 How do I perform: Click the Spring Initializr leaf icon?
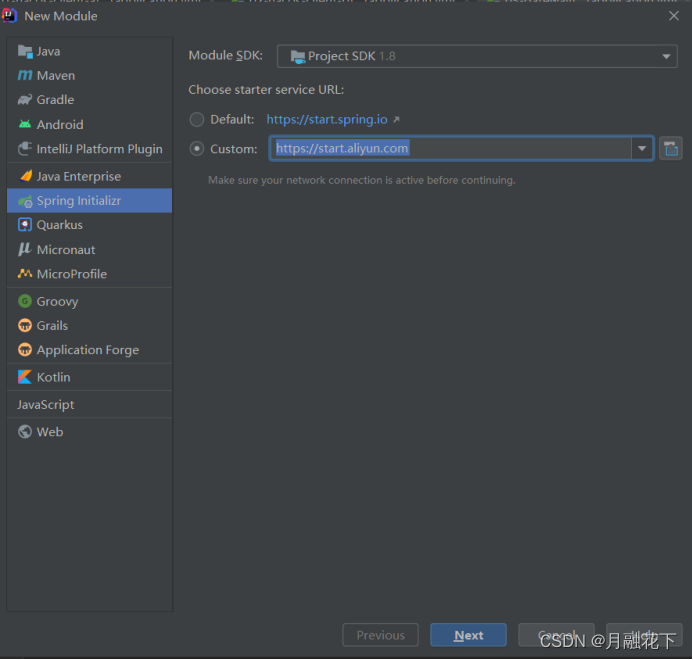[x=25, y=202]
